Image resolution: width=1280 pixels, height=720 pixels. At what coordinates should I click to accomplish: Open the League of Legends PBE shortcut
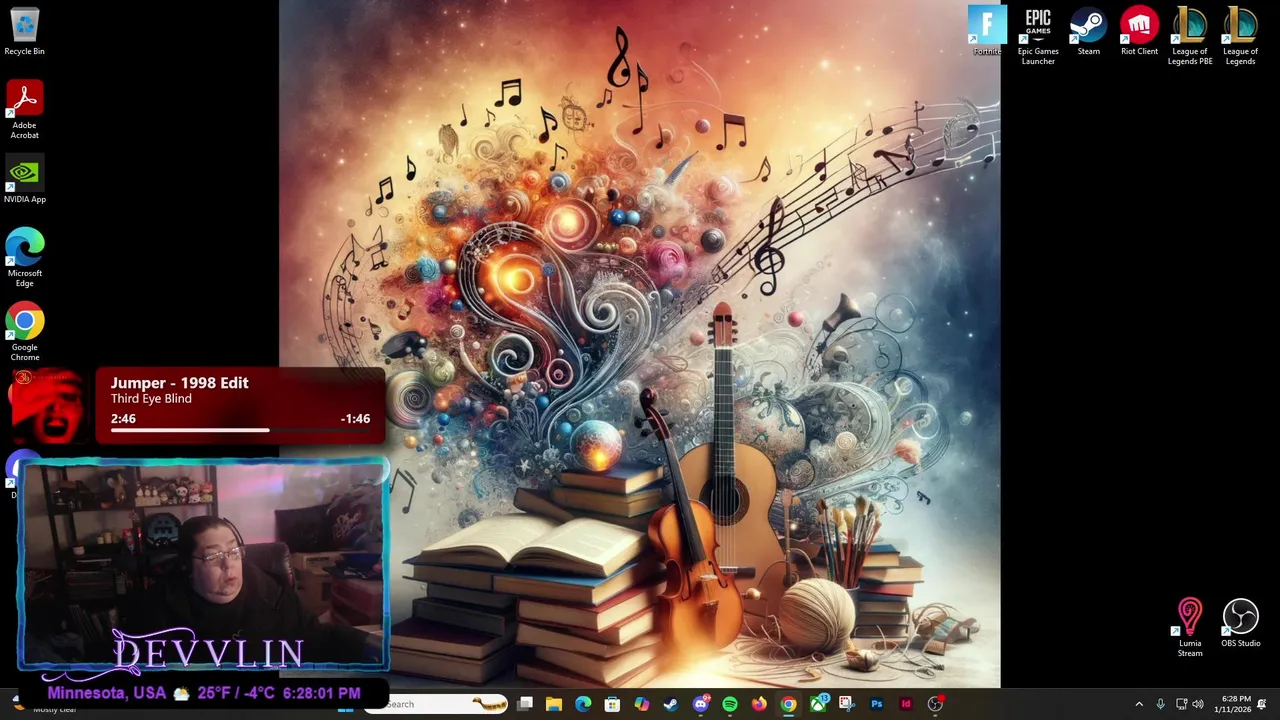(1190, 37)
